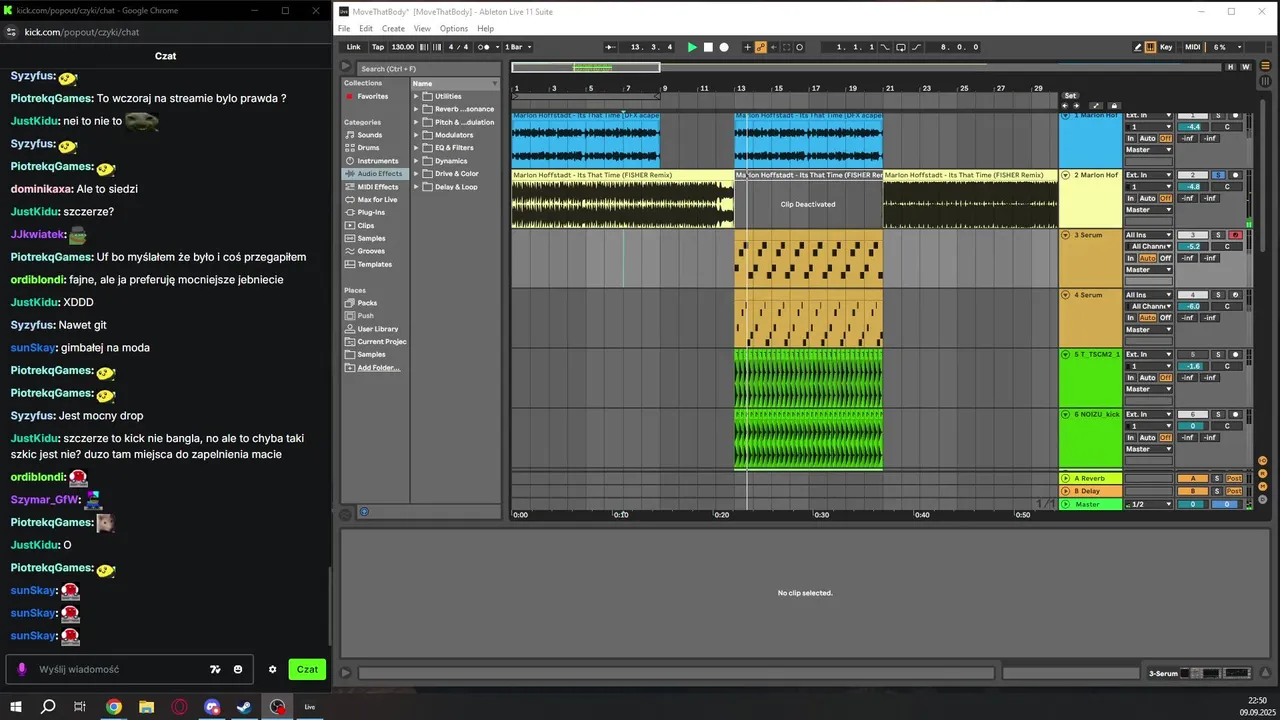1280x720 pixels.
Task: Select Templates category in browser
Action: coord(374,265)
